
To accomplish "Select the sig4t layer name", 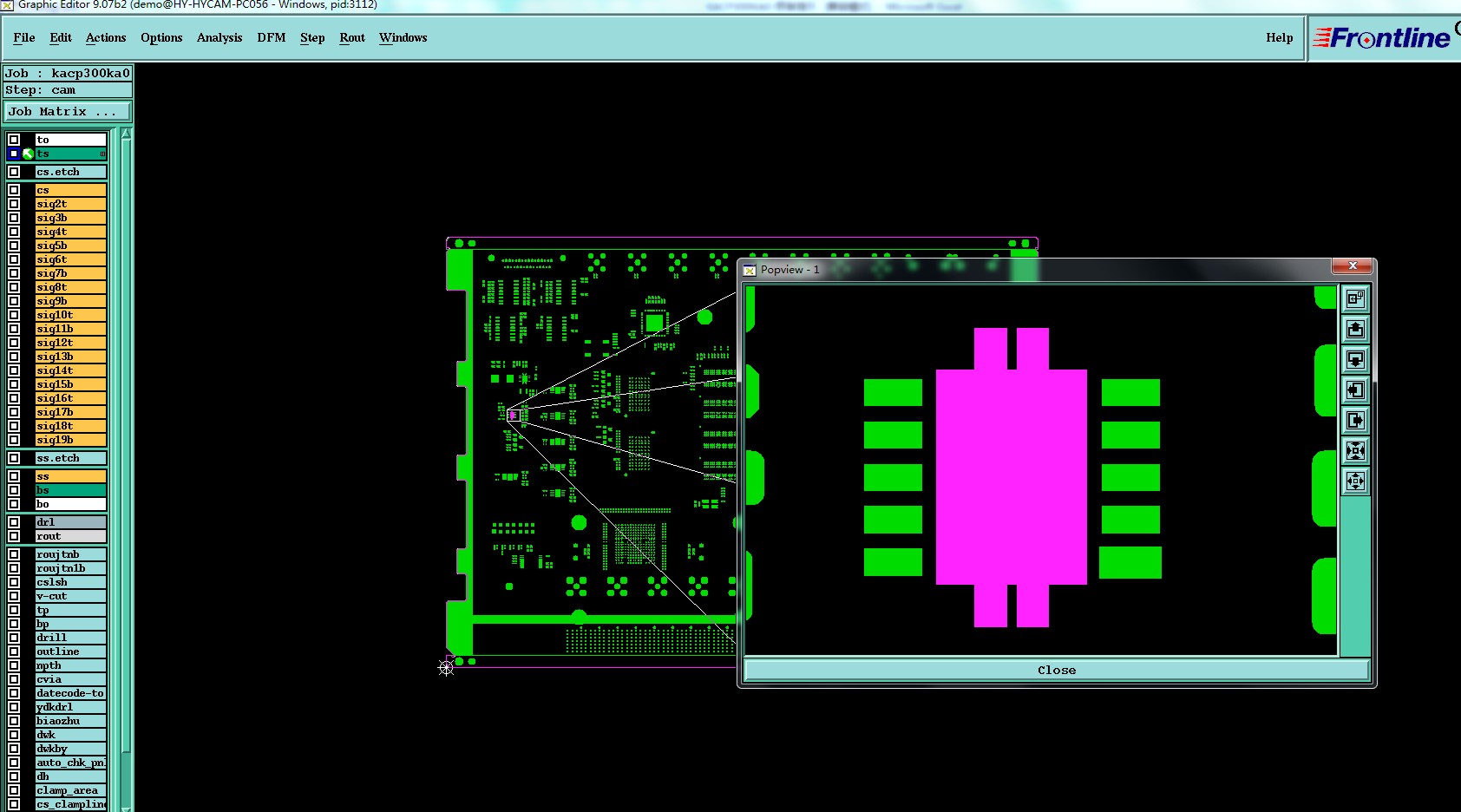I will click(x=70, y=232).
